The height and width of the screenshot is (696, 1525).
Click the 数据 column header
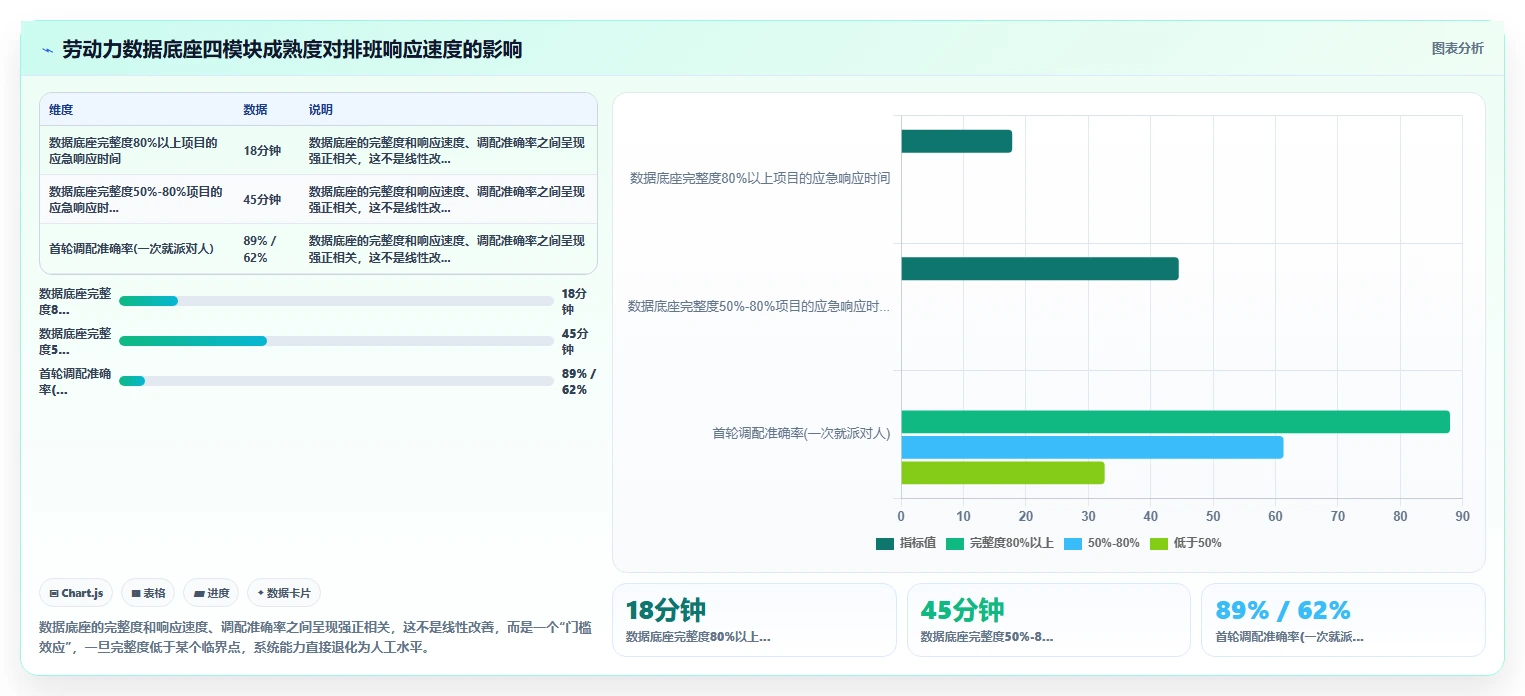[x=255, y=110]
